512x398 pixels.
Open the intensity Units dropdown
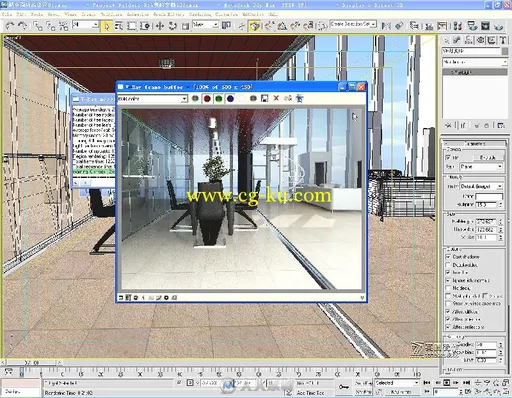point(481,186)
